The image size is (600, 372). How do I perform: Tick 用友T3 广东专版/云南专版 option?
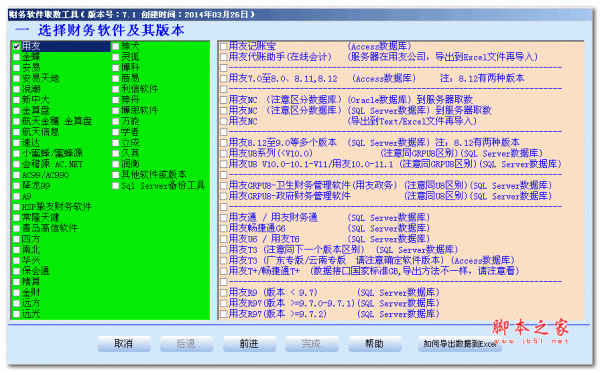(x=224, y=261)
